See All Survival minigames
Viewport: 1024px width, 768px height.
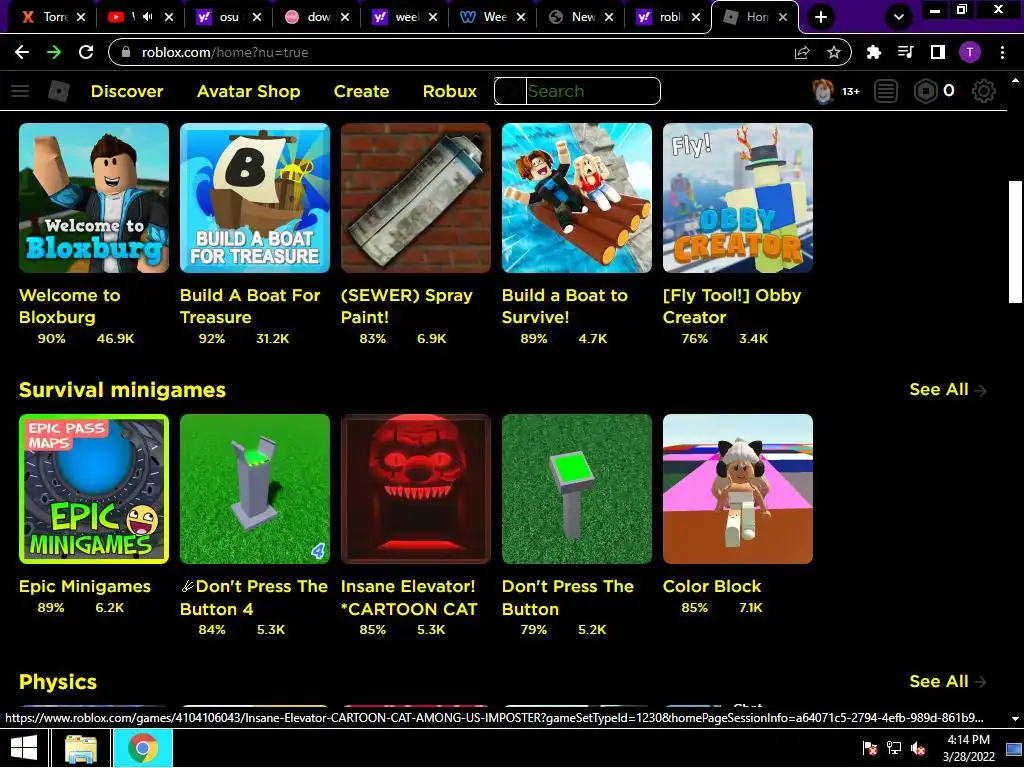click(x=948, y=390)
